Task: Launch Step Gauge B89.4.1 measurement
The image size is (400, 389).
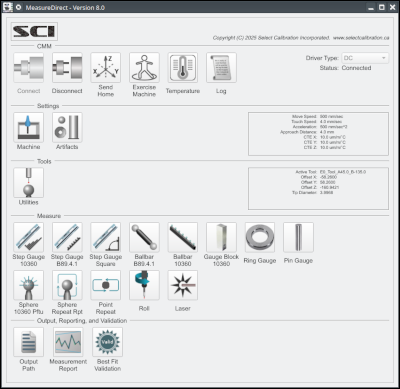Action: point(67,237)
